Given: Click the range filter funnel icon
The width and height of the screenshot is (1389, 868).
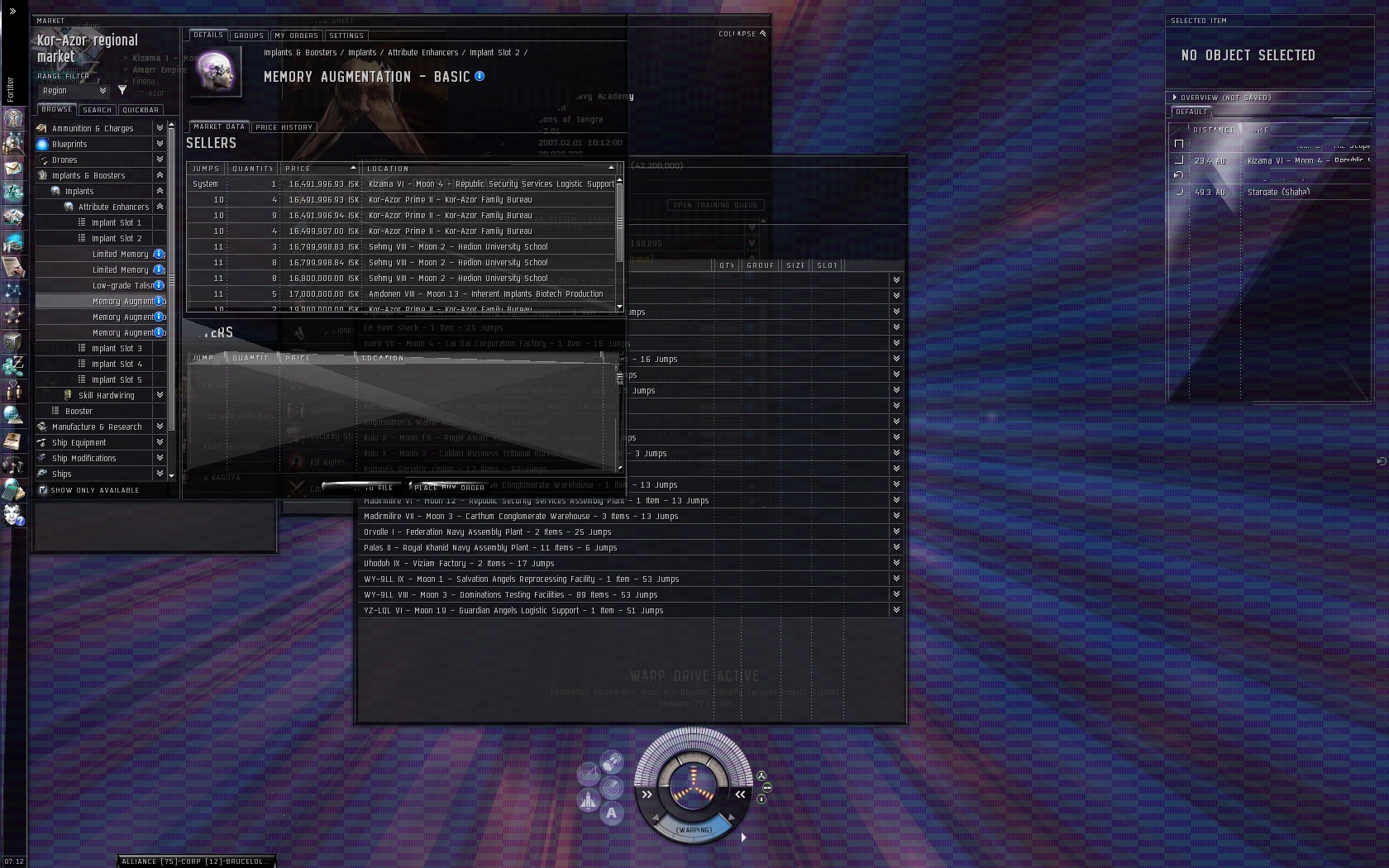Looking at the screenshot, I should (x=122, y=90).
